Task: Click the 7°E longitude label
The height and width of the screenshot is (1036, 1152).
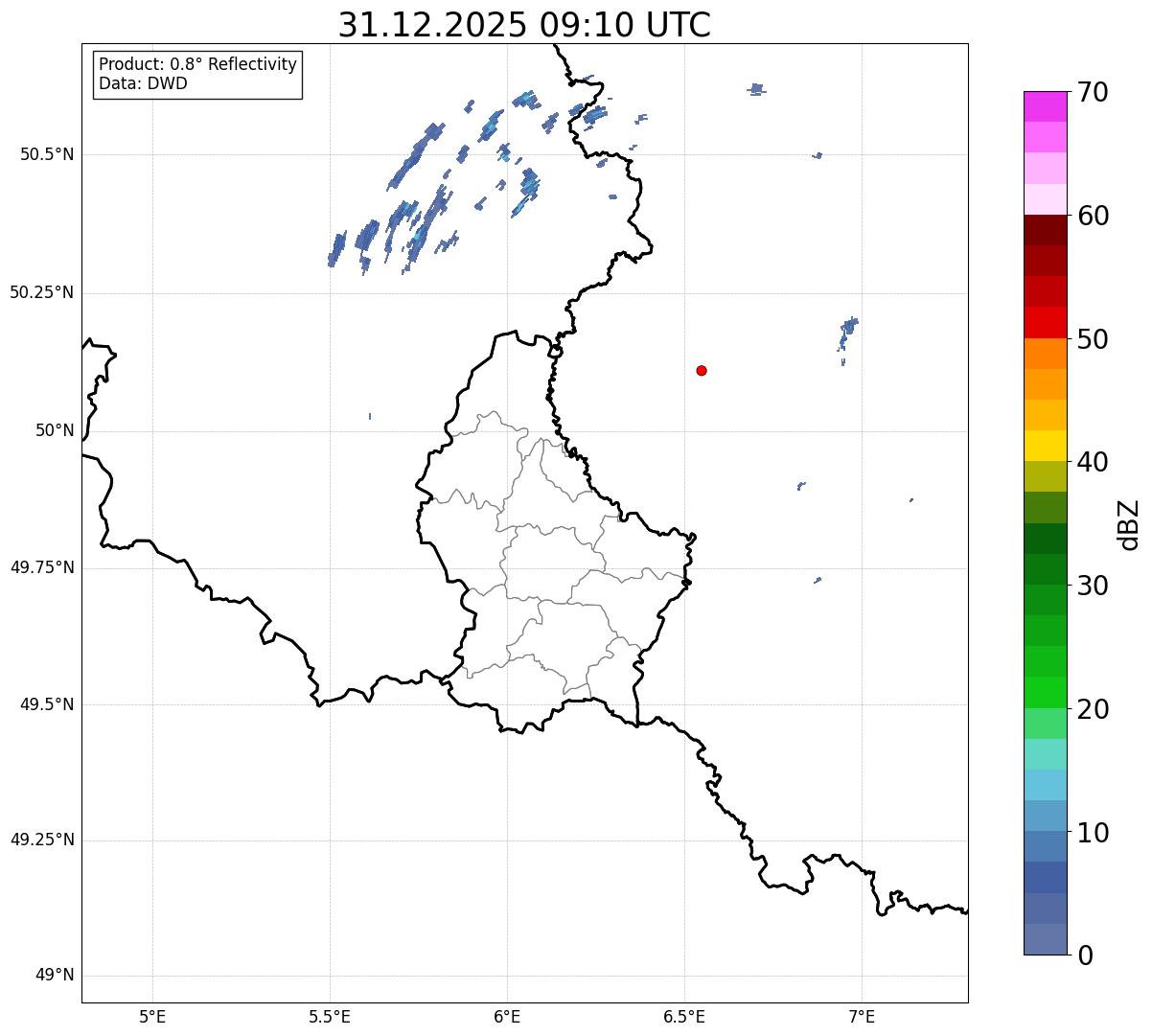Action: click(x=862, y=1017)
